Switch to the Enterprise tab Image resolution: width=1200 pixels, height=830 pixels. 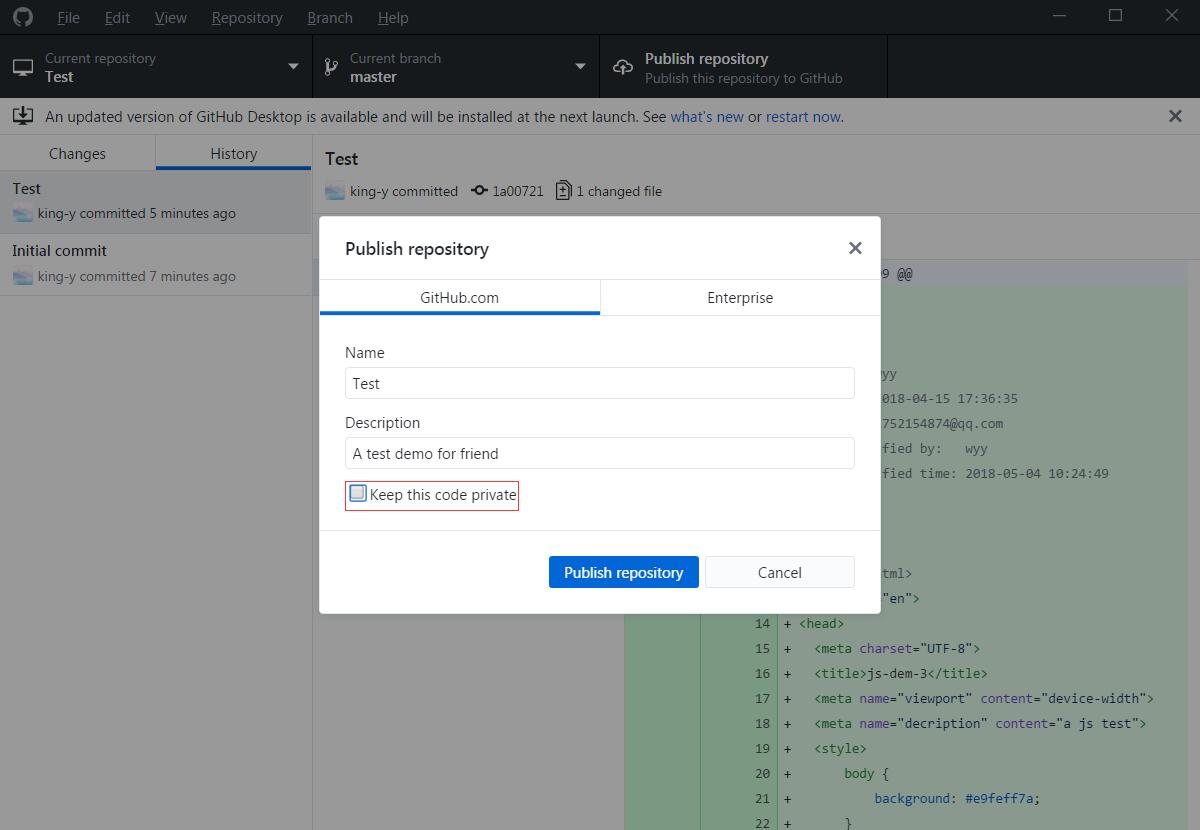coord(740,297)
